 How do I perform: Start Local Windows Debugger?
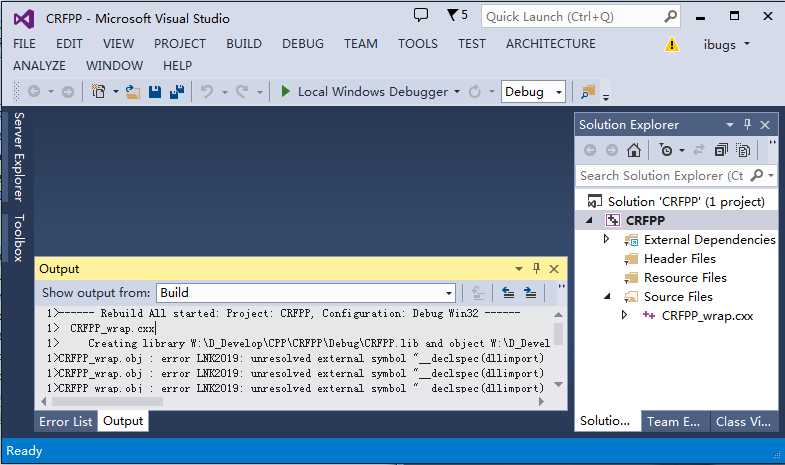click(364, 92)
